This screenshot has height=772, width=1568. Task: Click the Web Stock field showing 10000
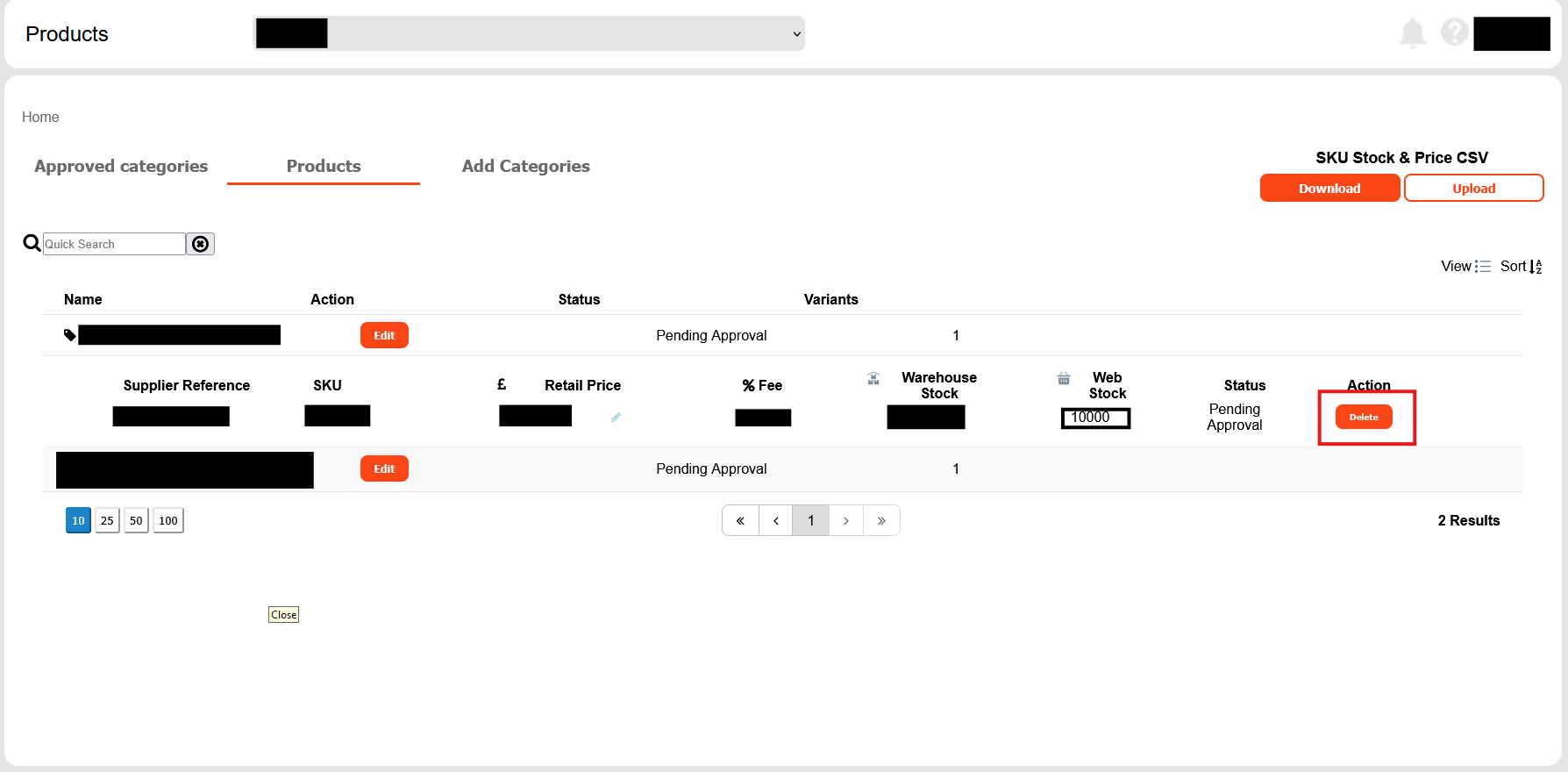[x=1095, y=418]
